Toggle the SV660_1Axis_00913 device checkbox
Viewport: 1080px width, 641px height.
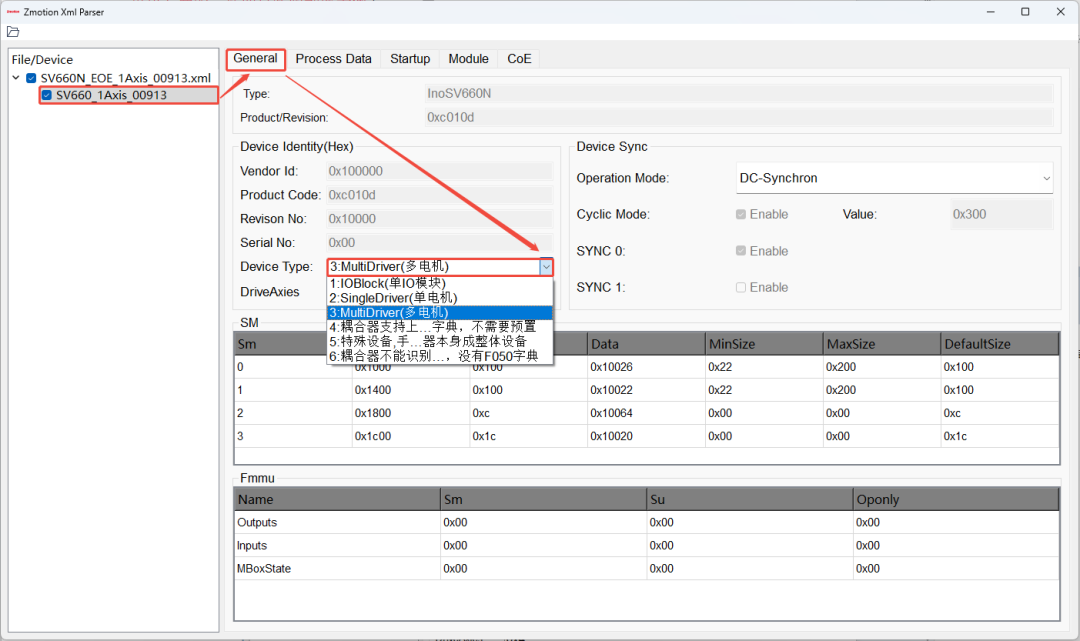click(x=47, y=95)
